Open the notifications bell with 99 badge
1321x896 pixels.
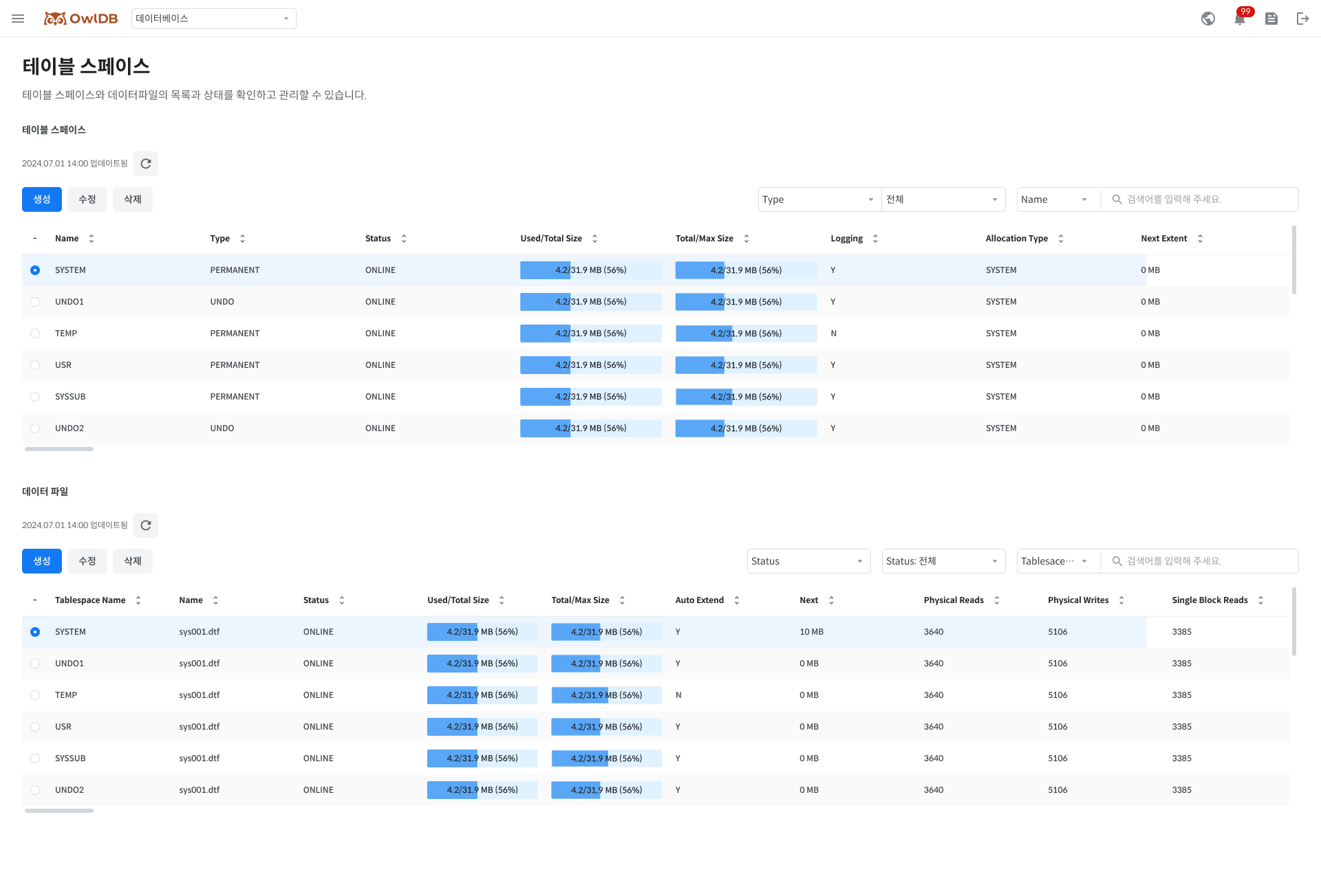[1240, 19]
